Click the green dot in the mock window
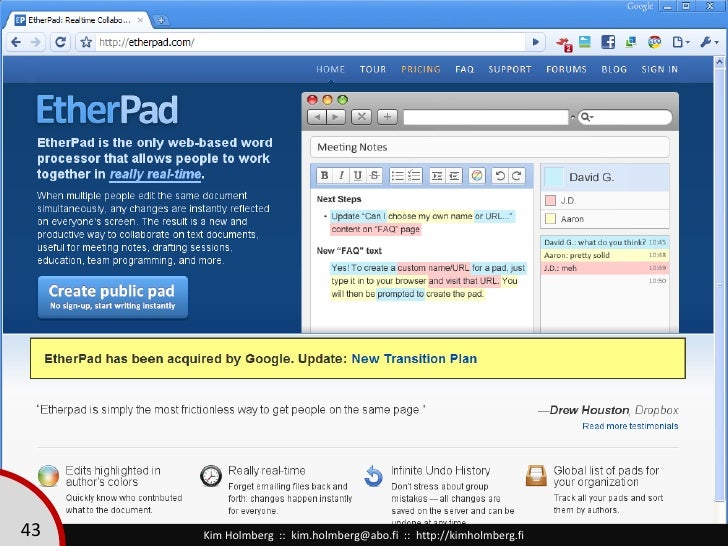This screenshot has width=728, height=546. [343, 100]
